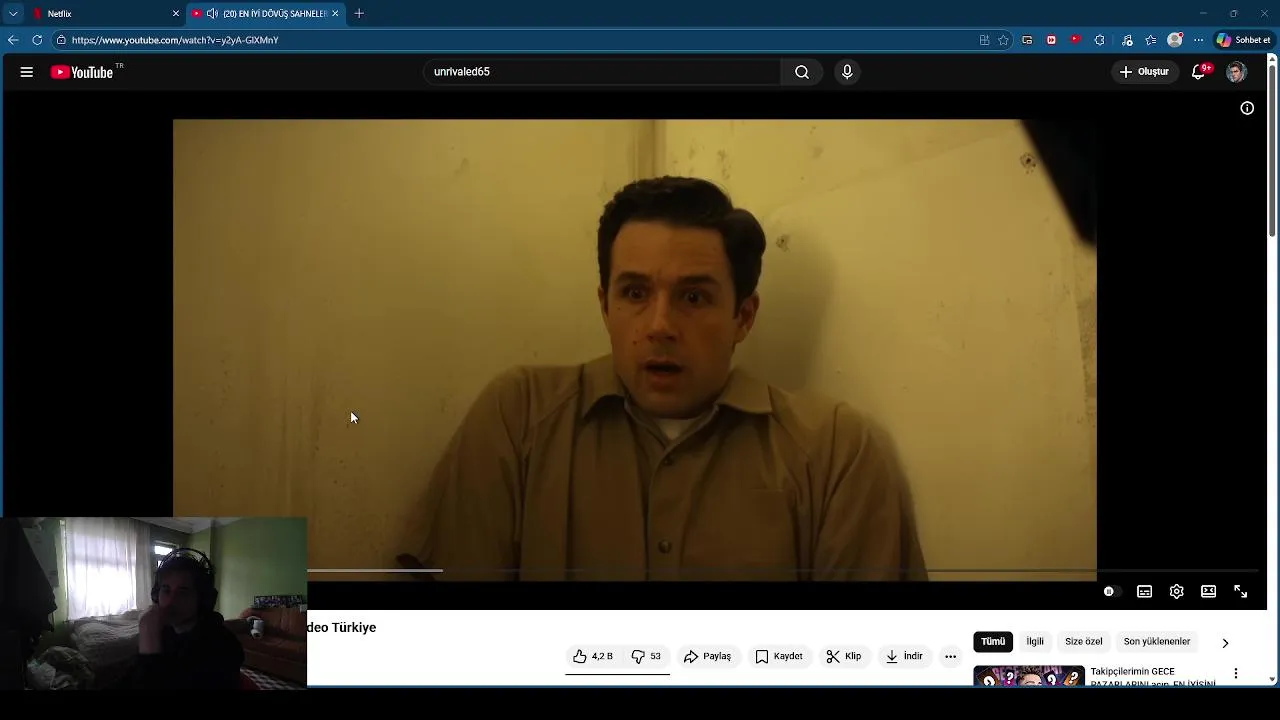Select the İlgili filter chip
This screenshot has height=720, width=1280.
(1035, 642)
